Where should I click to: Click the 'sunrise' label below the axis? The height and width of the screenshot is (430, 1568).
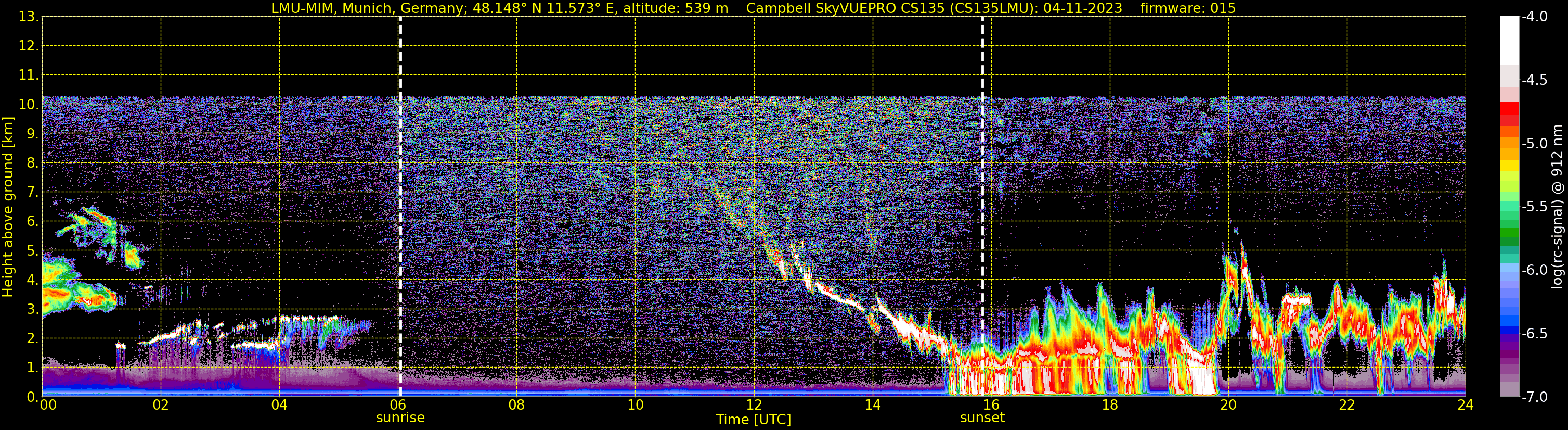point(400,418)
